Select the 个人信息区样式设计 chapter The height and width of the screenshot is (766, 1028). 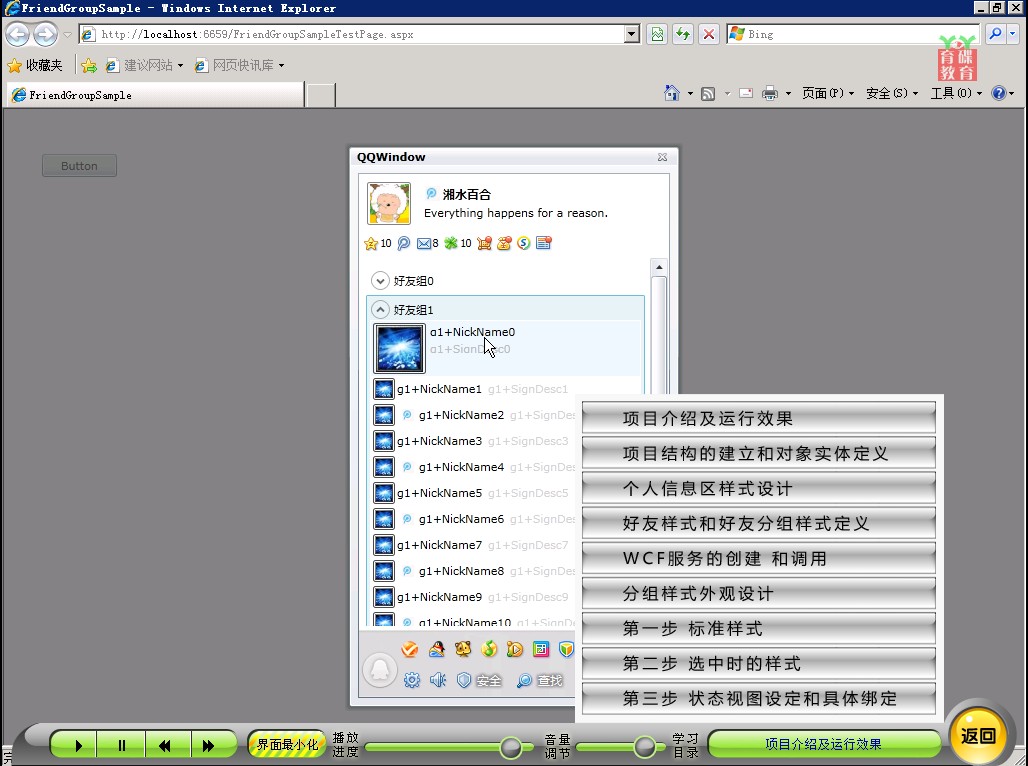759,489
